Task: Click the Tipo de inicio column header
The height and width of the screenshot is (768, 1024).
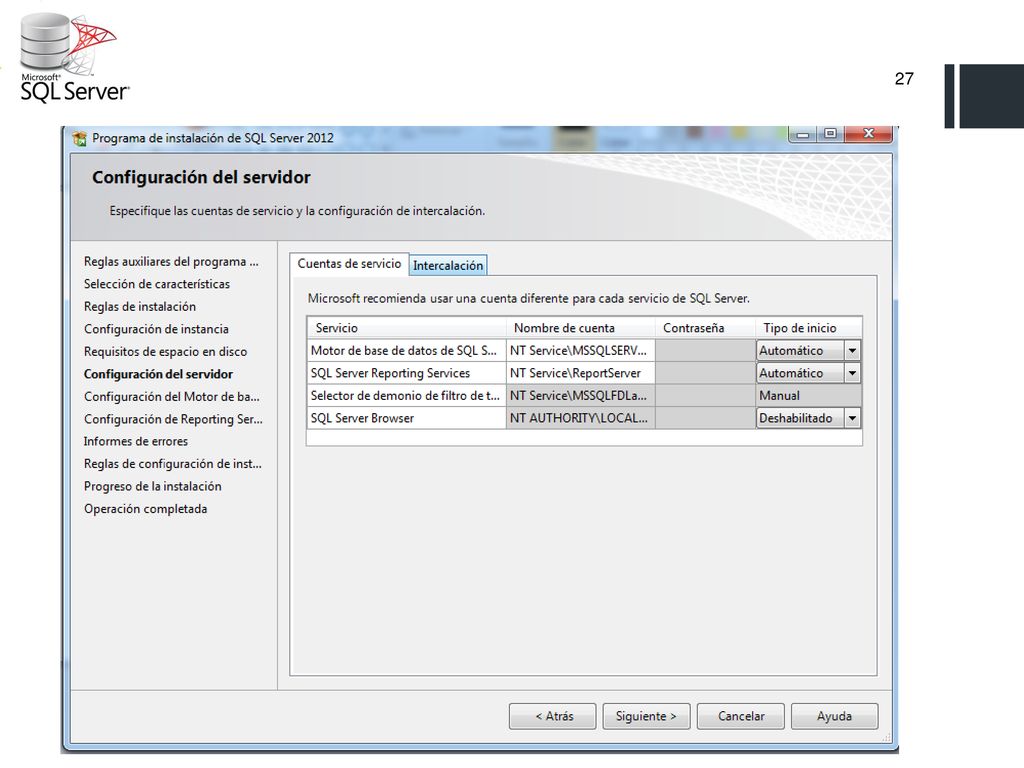Action: 808,328
